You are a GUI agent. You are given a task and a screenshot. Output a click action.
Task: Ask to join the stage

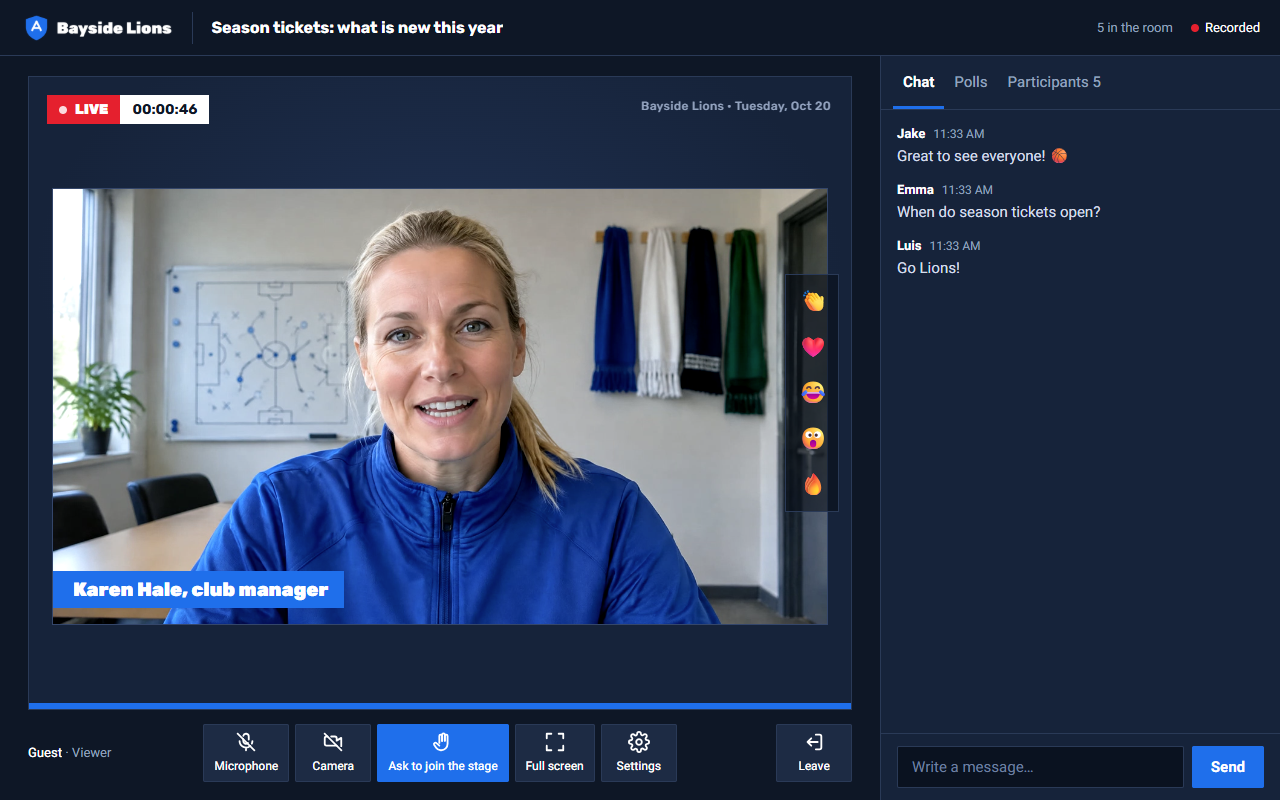click(443, 753)
